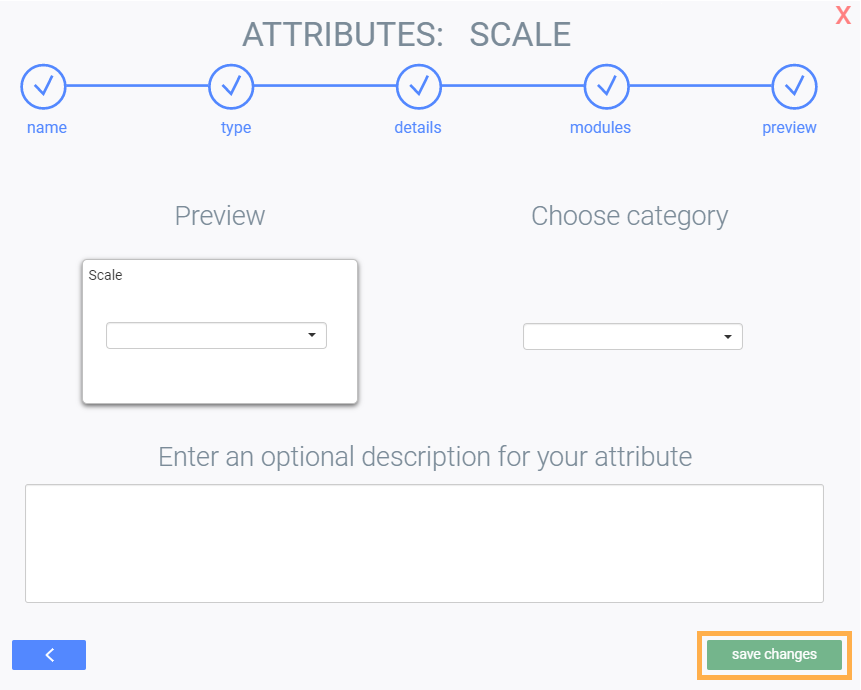Select the 'modules' step label
The height and width of the screenshot is (690, 861).
600,128
